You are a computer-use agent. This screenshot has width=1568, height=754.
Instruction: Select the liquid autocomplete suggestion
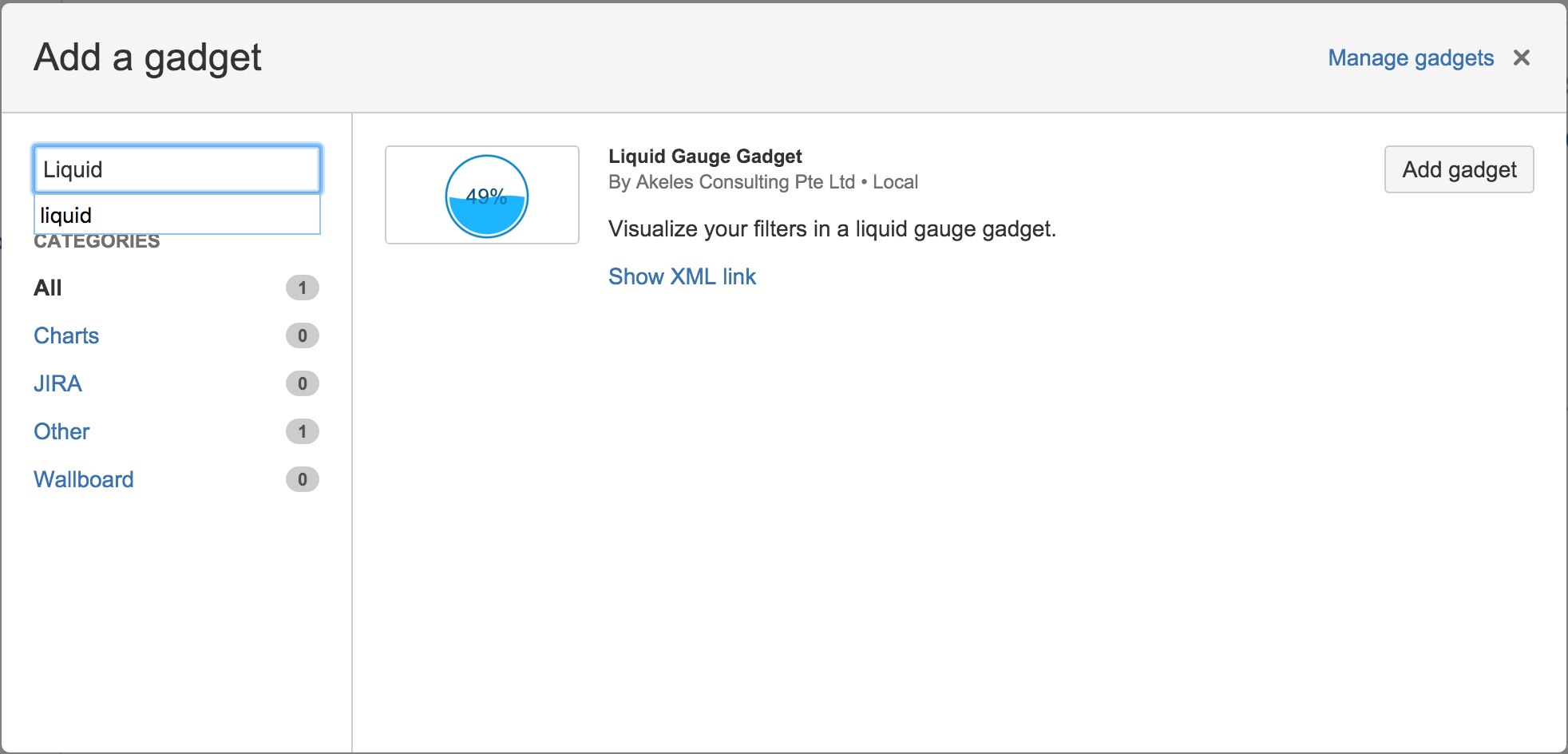[x=176, y=215]
